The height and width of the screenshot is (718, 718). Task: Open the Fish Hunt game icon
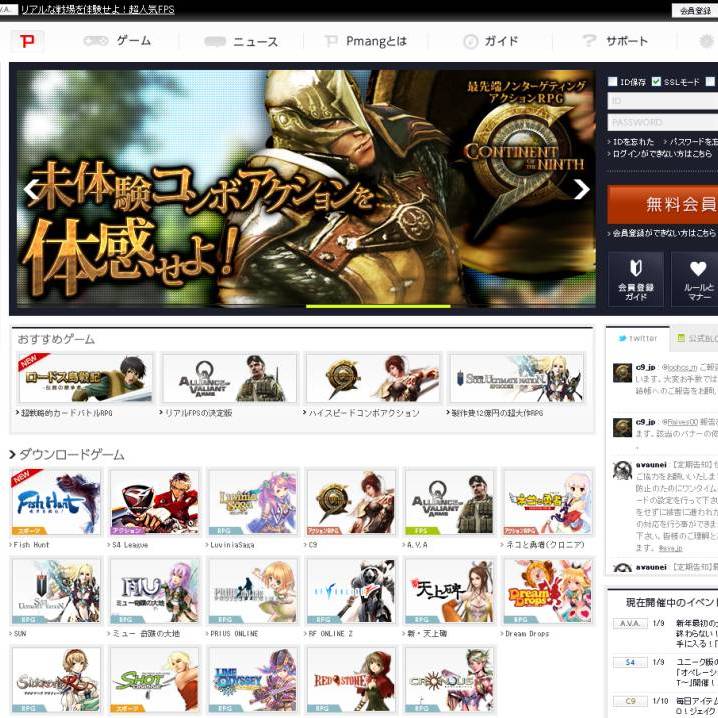pos(56,502)
